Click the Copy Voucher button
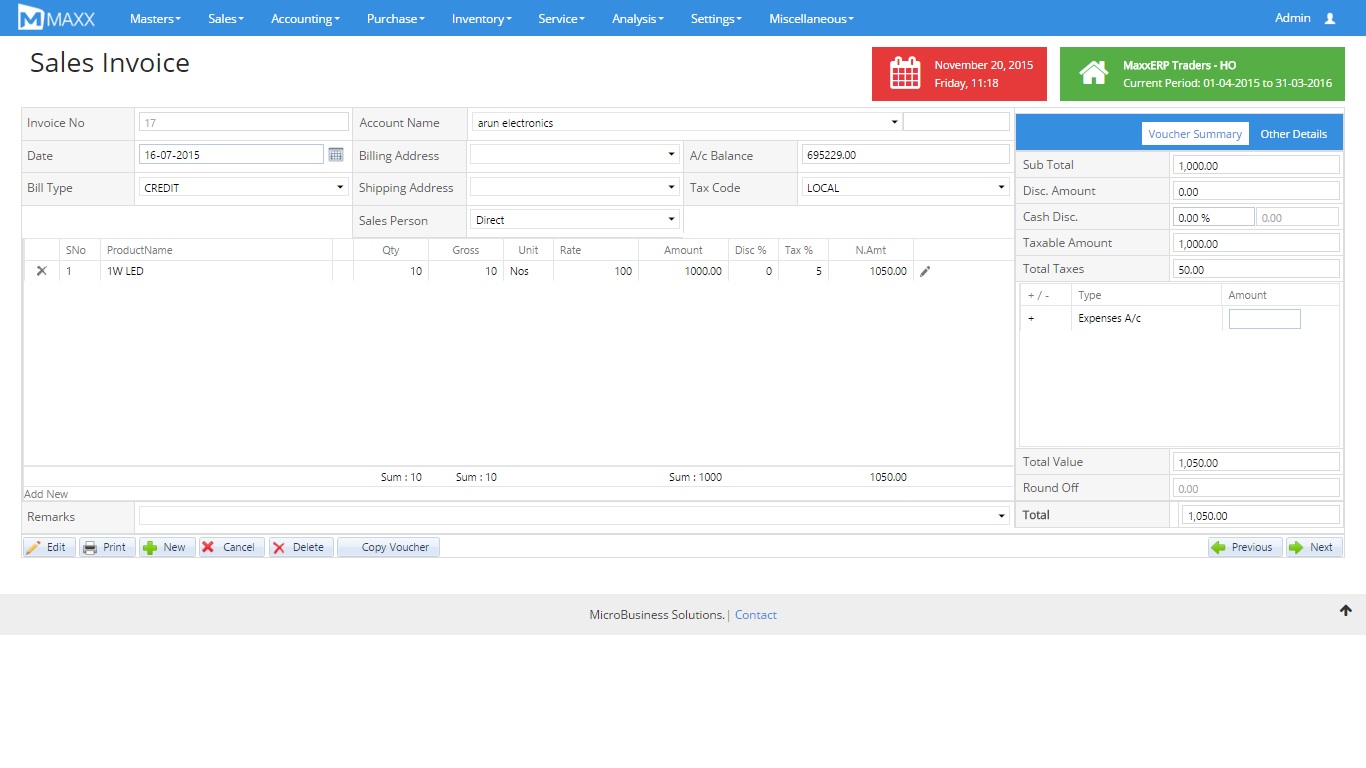This screenshot has width=1366, height=768. point(388,547)
